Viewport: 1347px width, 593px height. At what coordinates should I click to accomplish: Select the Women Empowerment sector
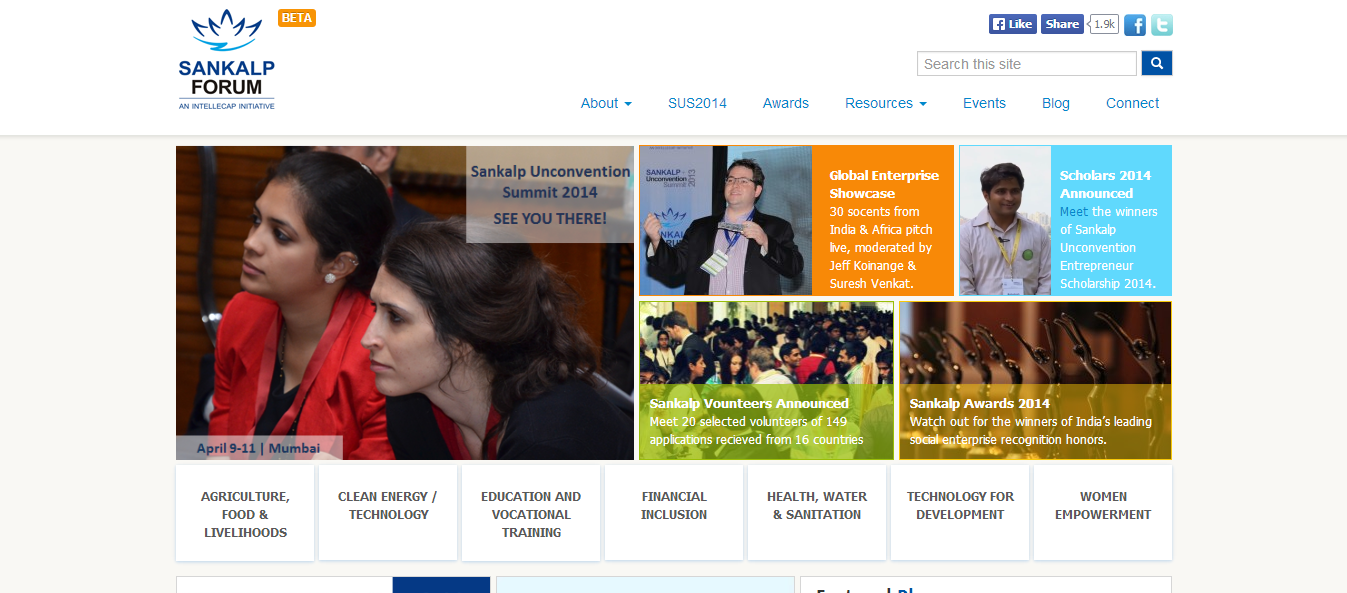pyautogui.click(x=1103, y=513)
